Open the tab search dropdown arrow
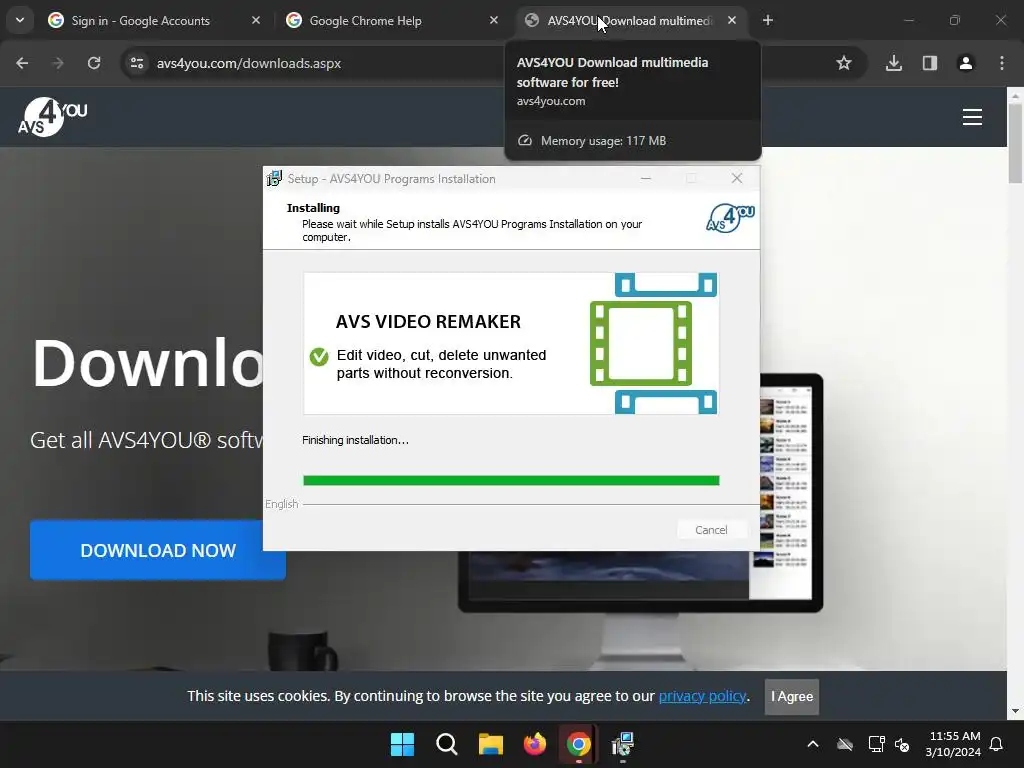 pos(20,20)
